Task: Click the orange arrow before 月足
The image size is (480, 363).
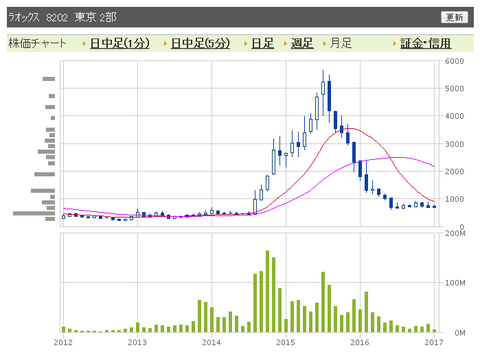Action: coord(324,44)
